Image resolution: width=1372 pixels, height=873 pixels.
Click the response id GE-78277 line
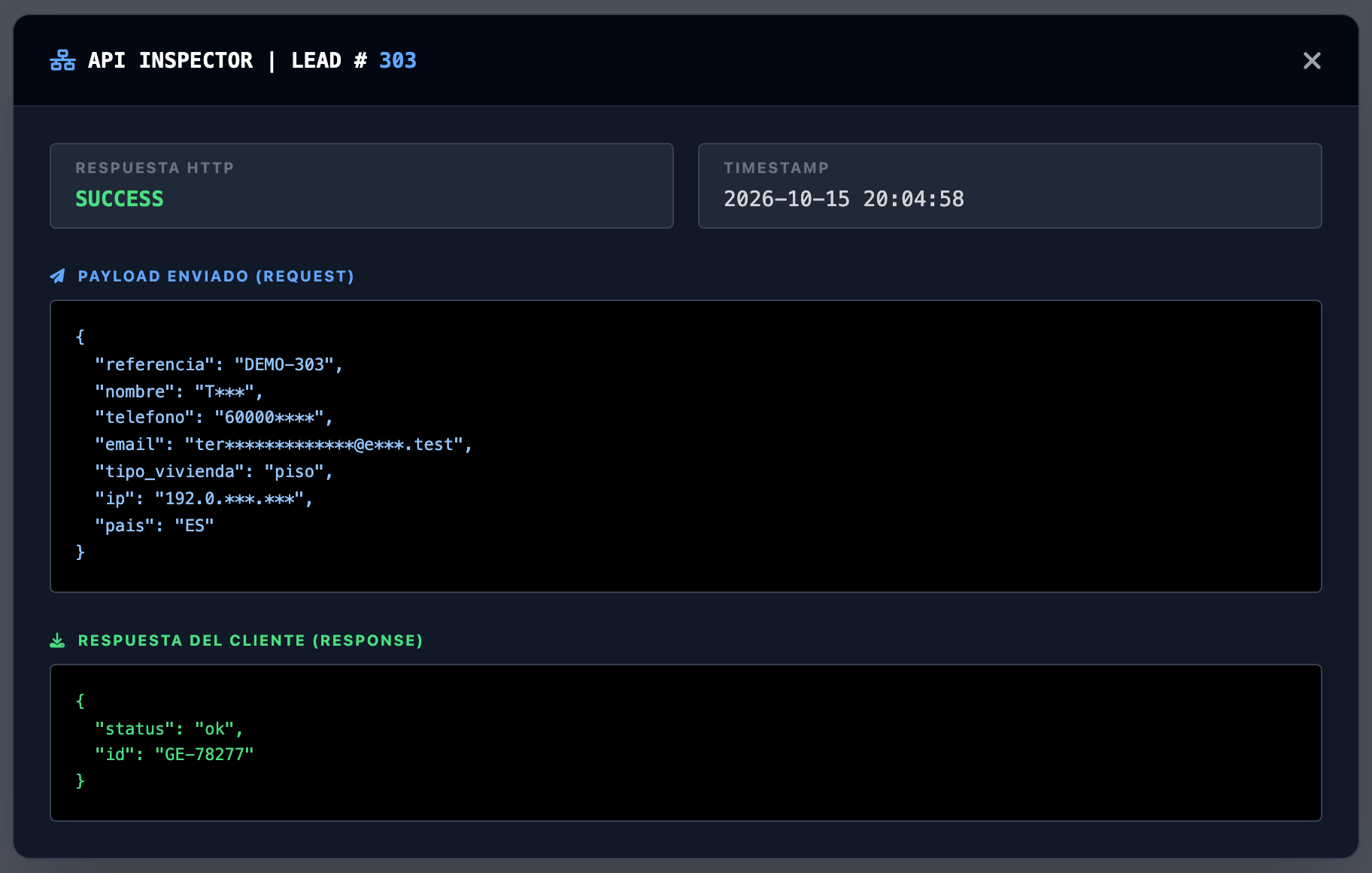[x=175, y=755]
